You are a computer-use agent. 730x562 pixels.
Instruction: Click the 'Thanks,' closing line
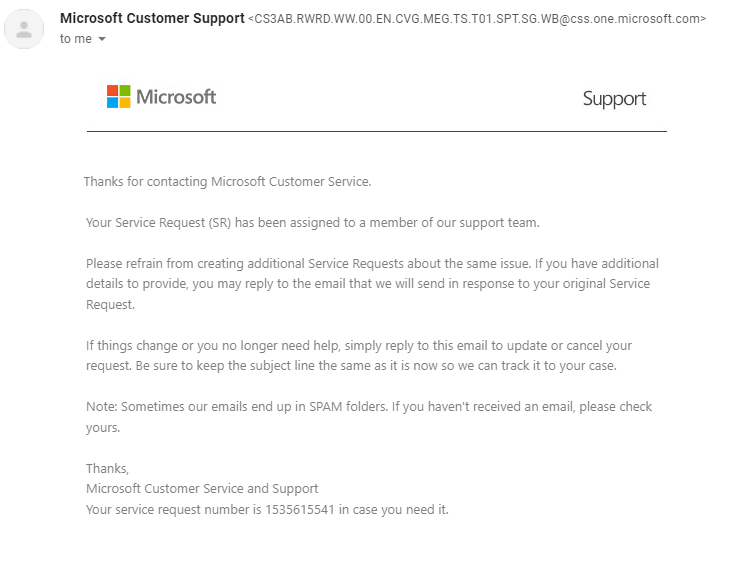pos(107,468)
